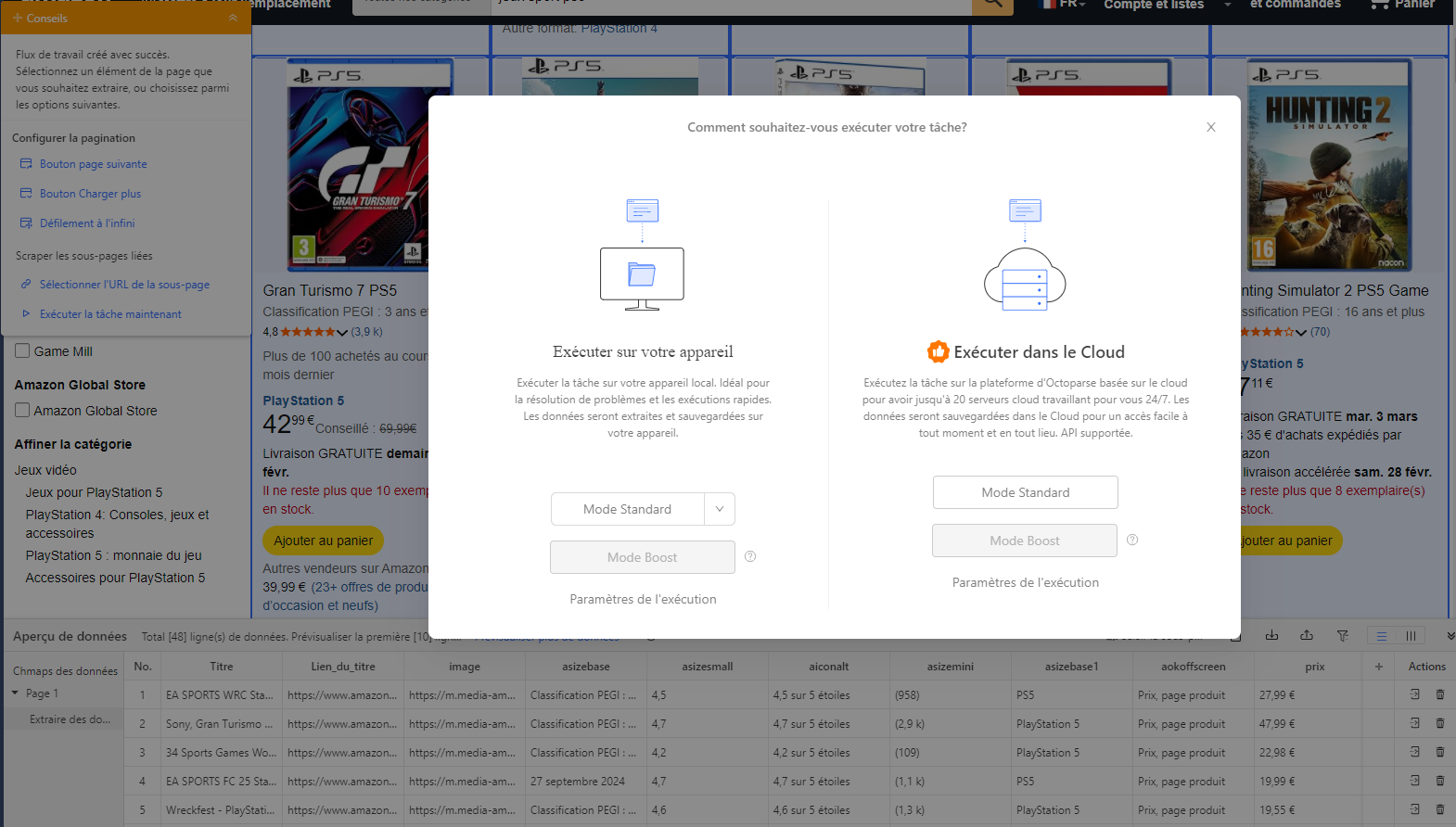The height and width of the screenshot is (827, 1456).
Task: Open PlayStation 5 : monnaie du jeu category
Action: click(x=113, y=555)
